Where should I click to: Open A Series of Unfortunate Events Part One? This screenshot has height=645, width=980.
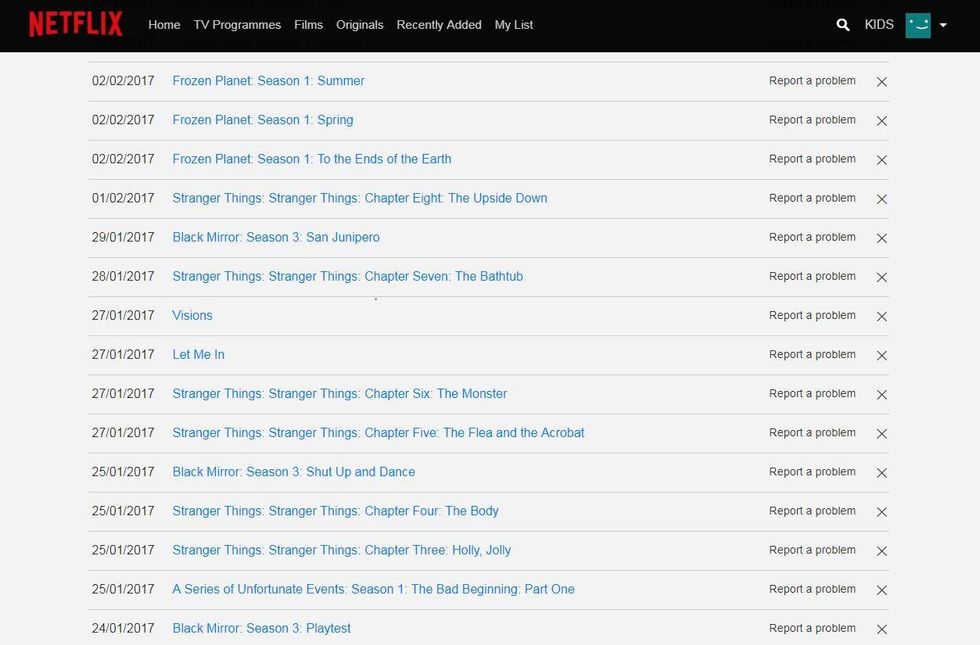coord(374,589)
